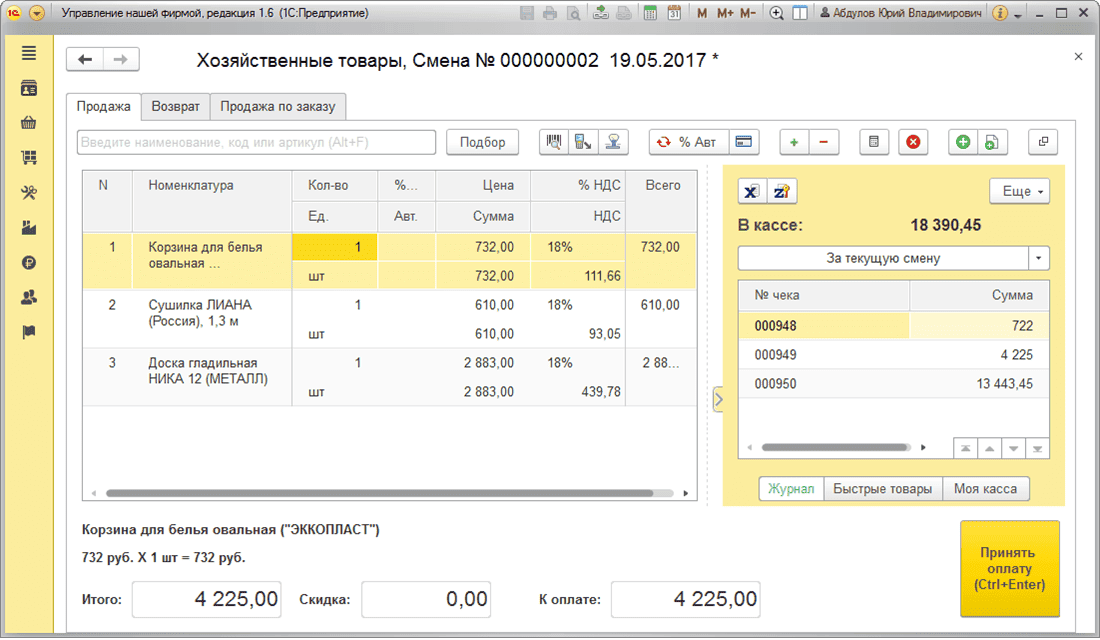
Task: Click the barcode search icon
Action: (554, 142)
